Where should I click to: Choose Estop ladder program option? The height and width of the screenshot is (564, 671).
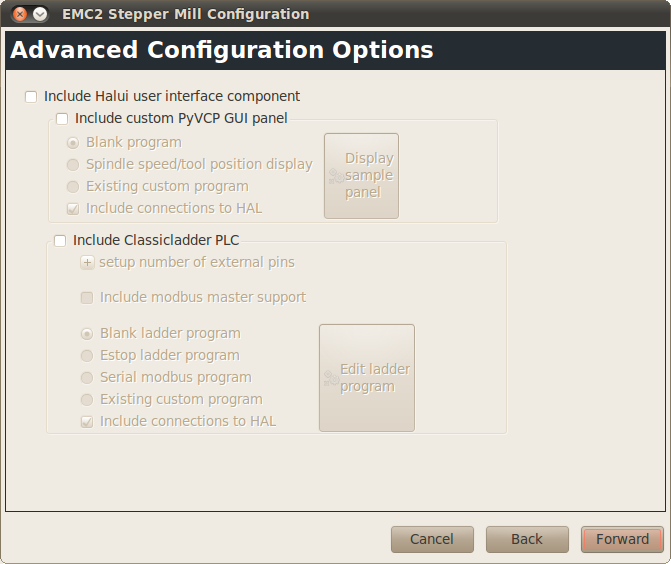point(87,356)
